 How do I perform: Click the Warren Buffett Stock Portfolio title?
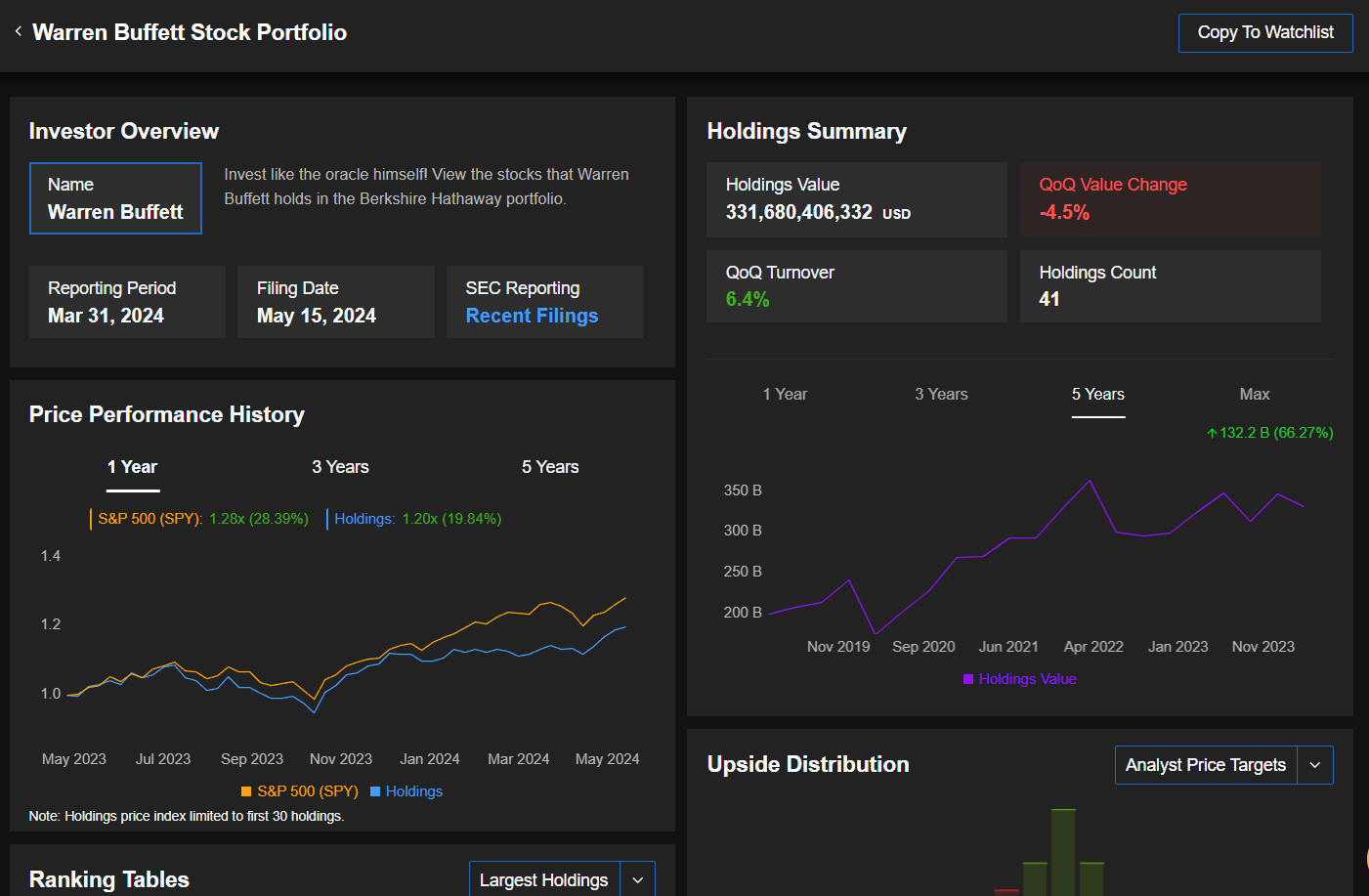click(x=190, y=32)
